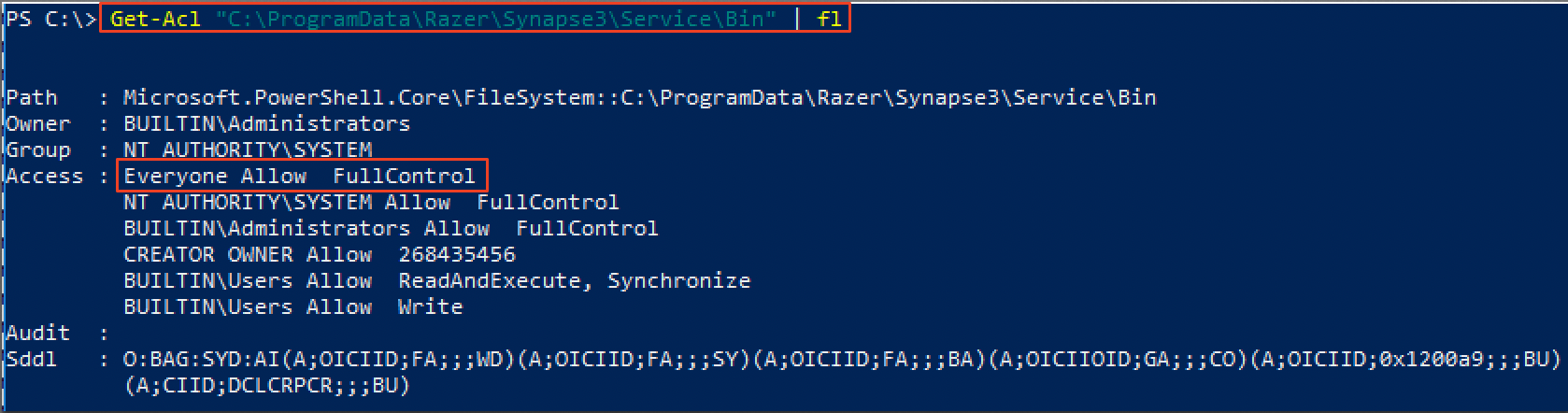Viewport: 1568px width, 413px height.
Task: Click the BUILTIN\Users Allow Write line
Action: (292, 307)
